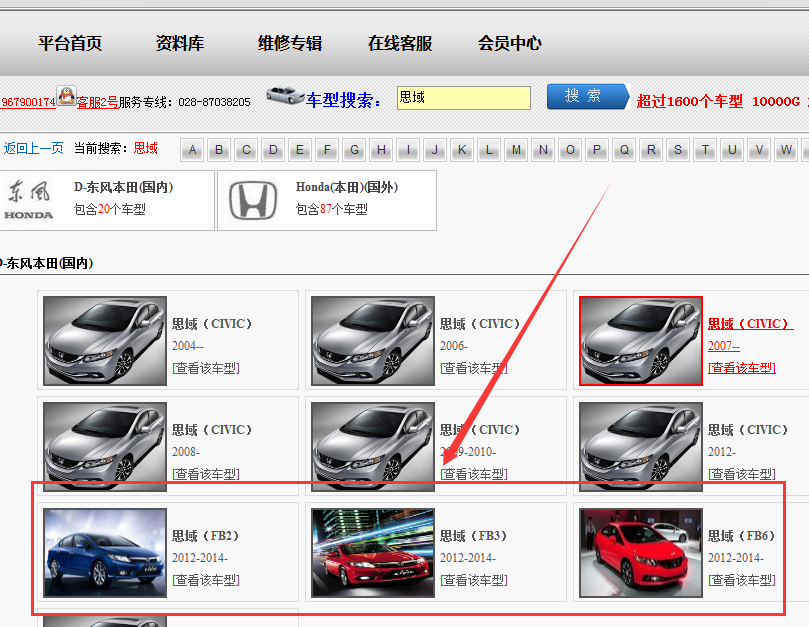Filter by letter I

coord(408,150)
